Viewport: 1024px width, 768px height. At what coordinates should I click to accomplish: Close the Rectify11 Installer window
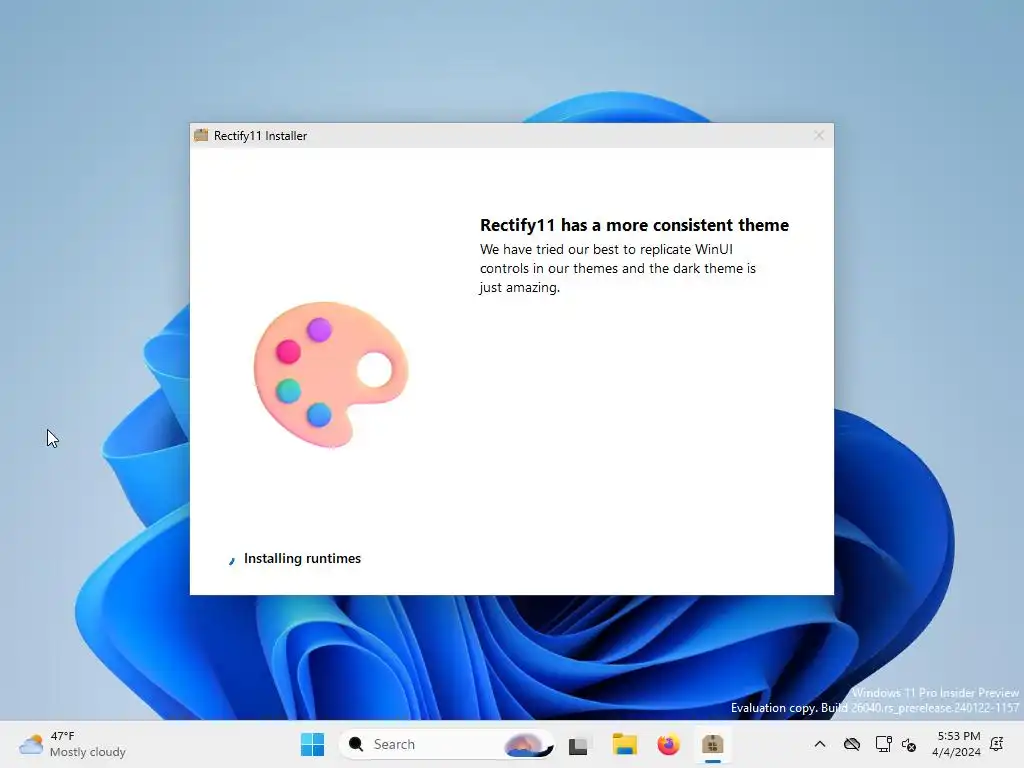818,135
